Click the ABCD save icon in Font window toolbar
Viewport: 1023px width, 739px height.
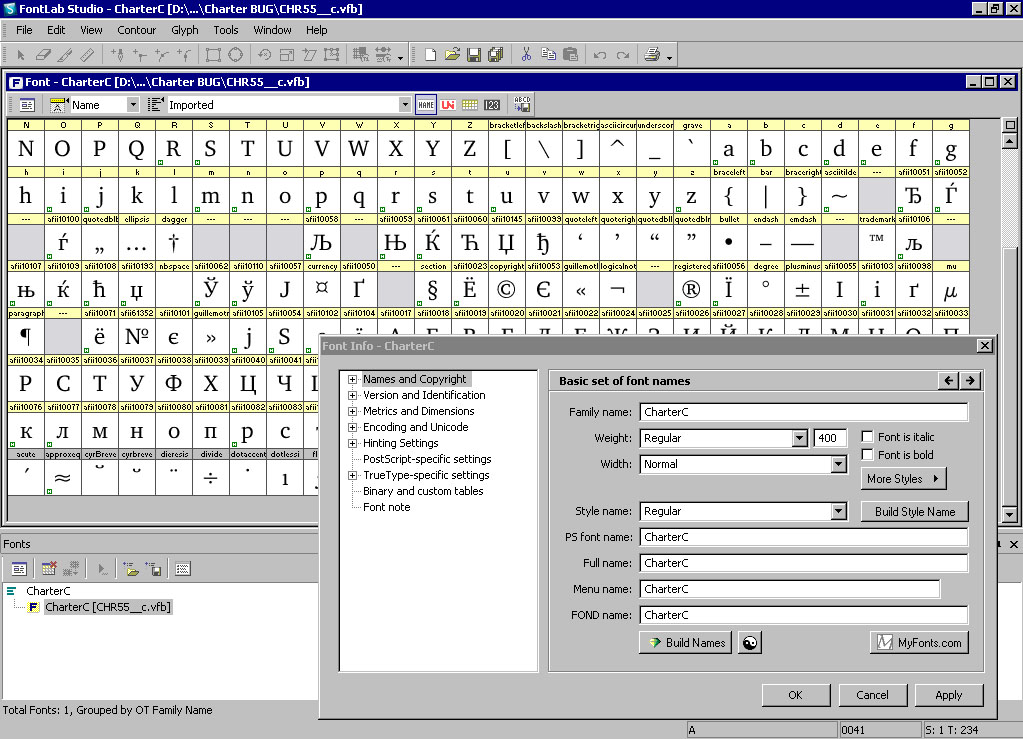point(522,104)
